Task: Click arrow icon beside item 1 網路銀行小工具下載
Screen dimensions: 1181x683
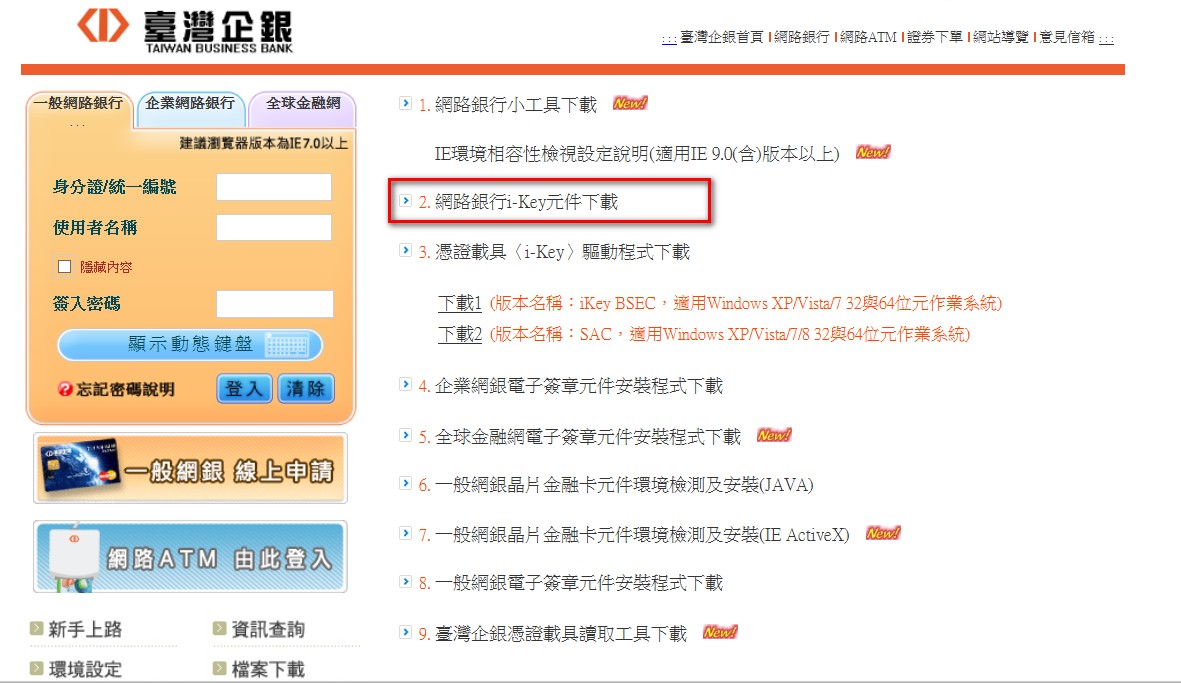Action: point(405,103)
